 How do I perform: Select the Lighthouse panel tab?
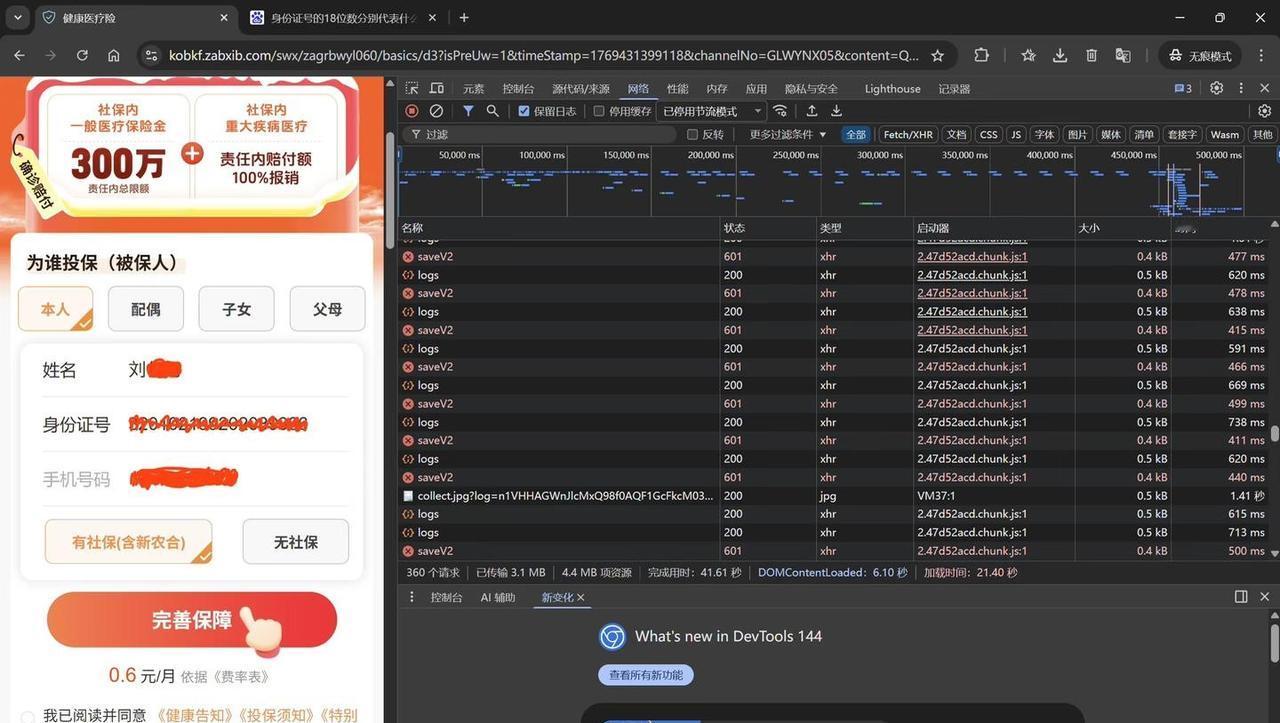coord(892,88)
